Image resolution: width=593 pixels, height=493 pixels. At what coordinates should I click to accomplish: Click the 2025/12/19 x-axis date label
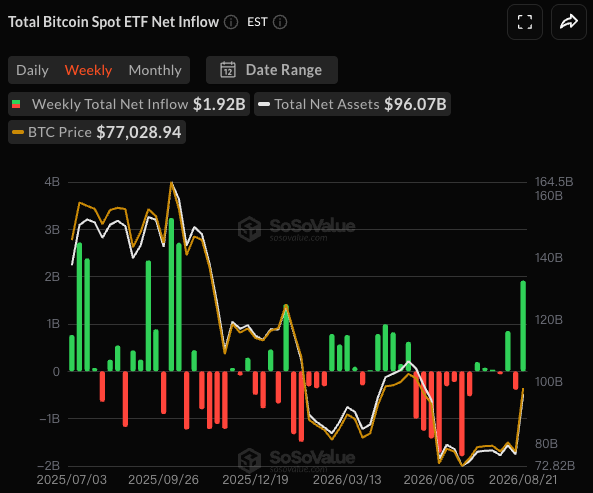(255, 480)
